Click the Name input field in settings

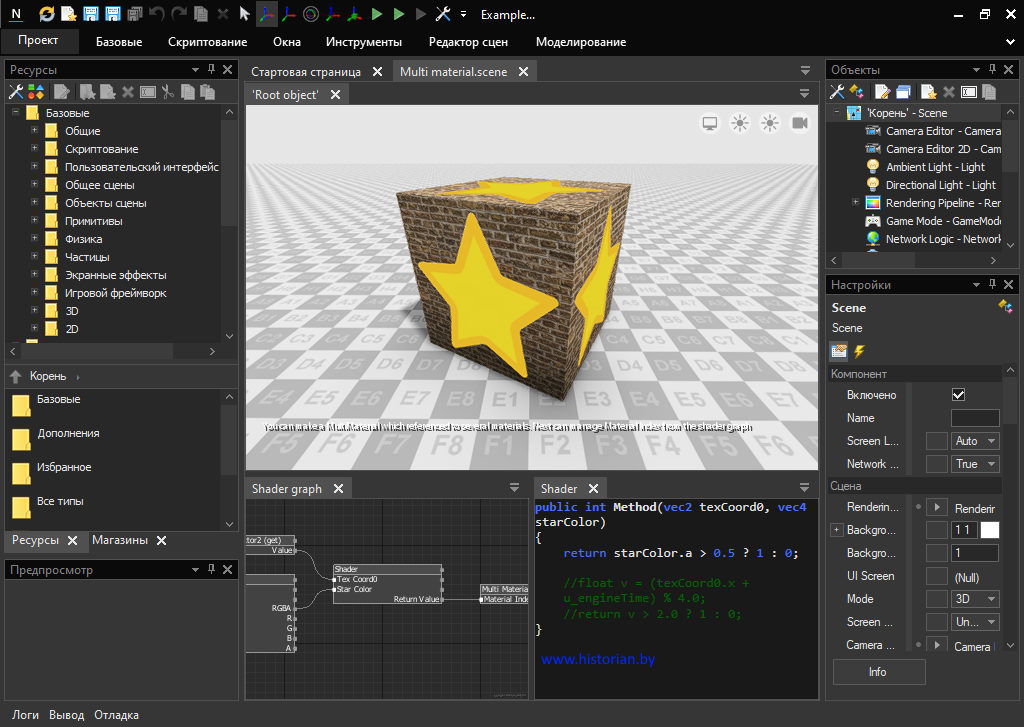coord(974,418)
